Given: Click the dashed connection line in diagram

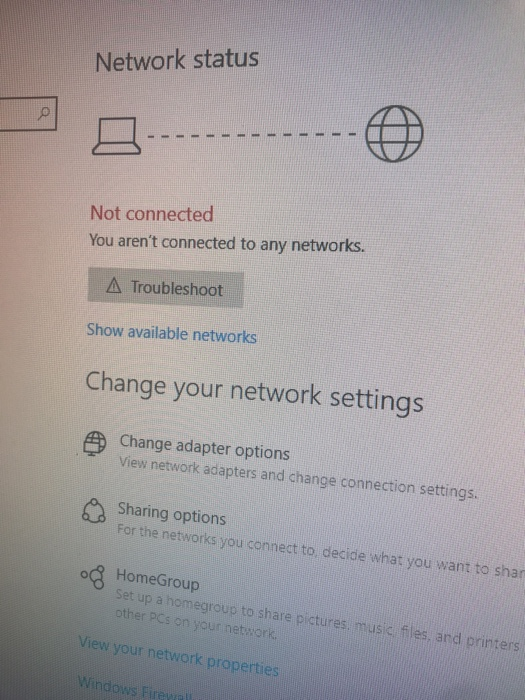Looking at the screenshot, I should click(252, 134).
